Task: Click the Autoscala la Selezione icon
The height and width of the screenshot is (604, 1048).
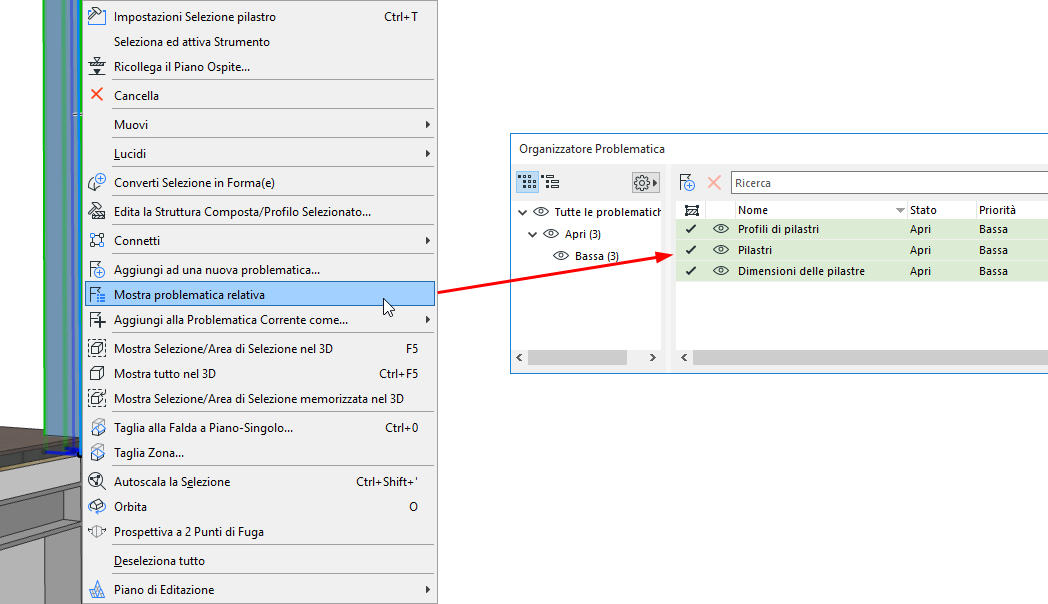Action: tap(97, 481)
